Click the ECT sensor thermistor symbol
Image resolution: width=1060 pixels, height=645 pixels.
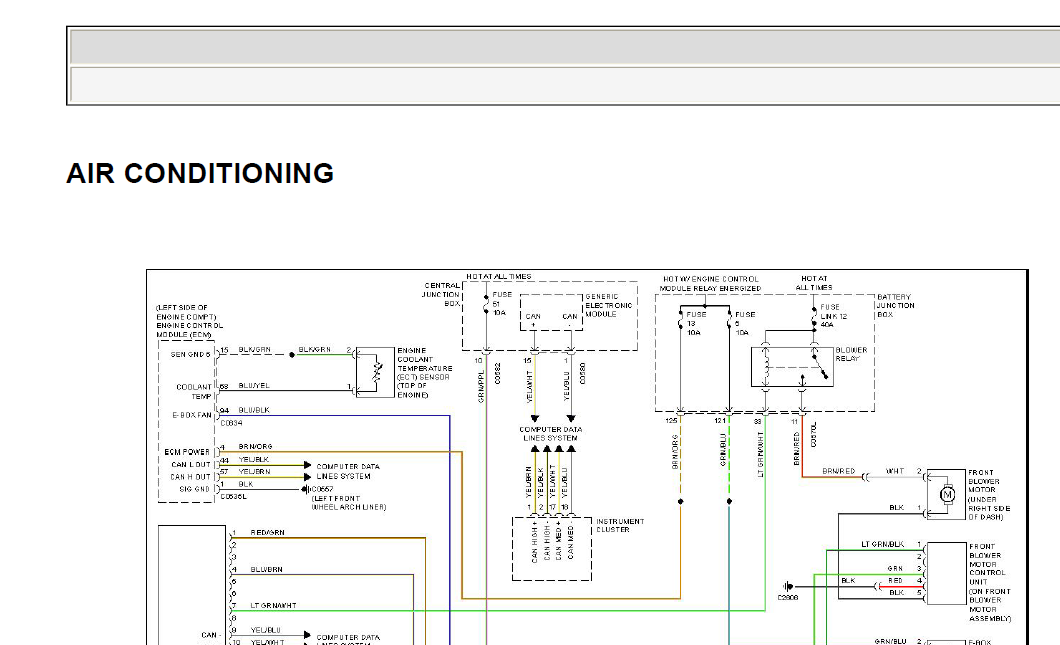pyautogui.click(x=377, y=372)
